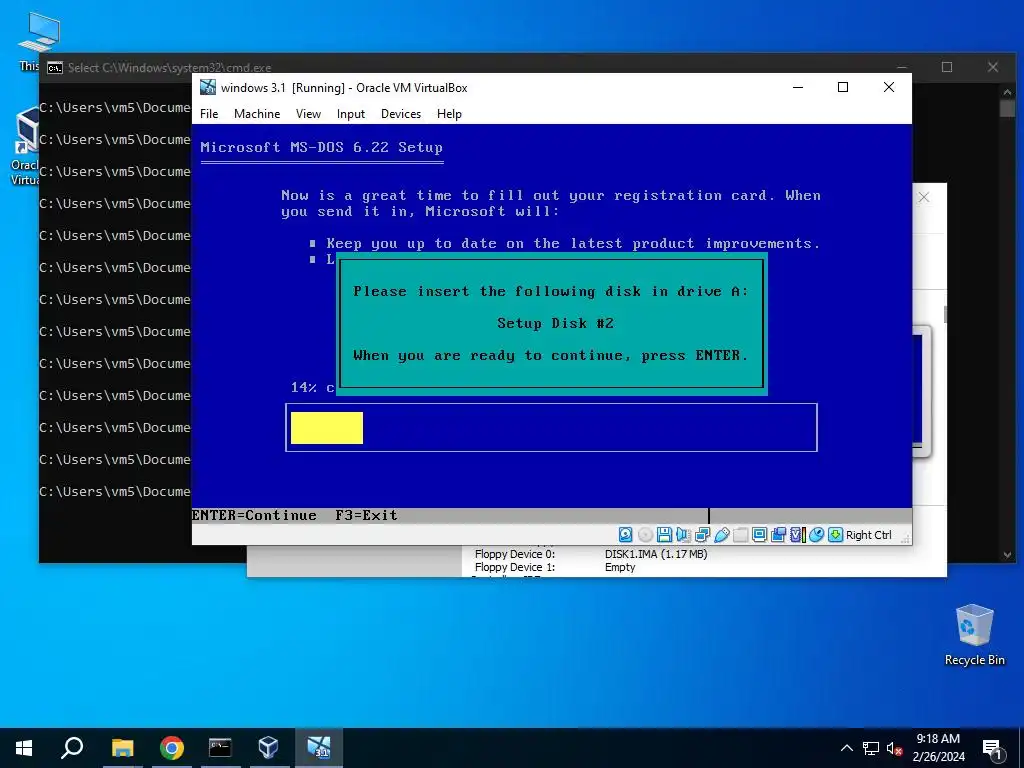Click the DISK1.IMA (1.17 MB) floppy entry
1024x768 pixels.
click(x=656, y=554)
